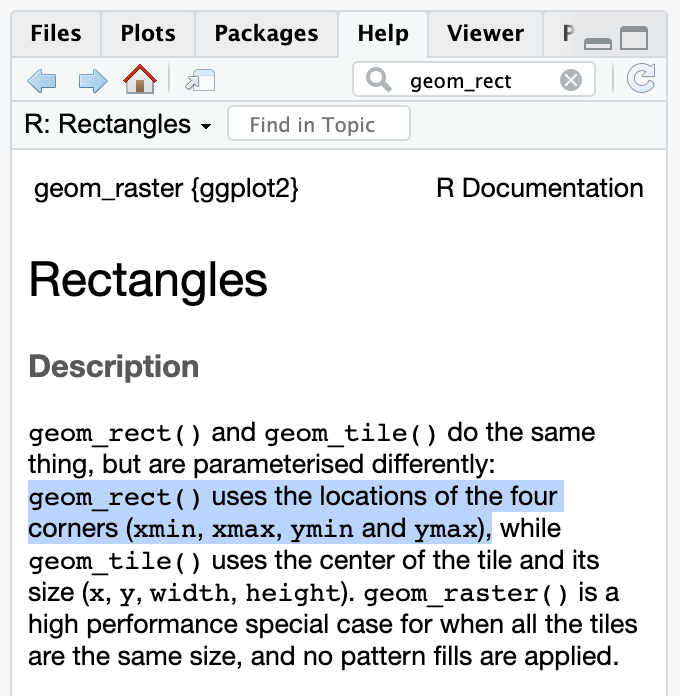Viewport: 680px width, 696px height.
Task: Refresh the help topic
Action: pos(640,80)
